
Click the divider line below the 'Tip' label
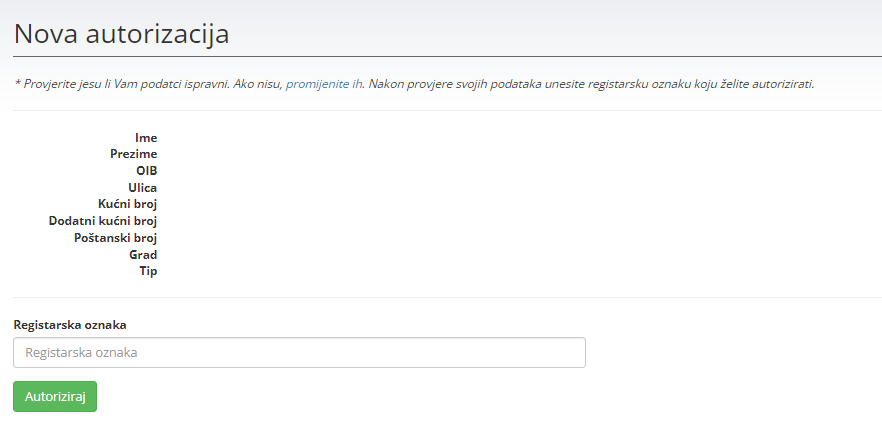(x=441, y=297)
